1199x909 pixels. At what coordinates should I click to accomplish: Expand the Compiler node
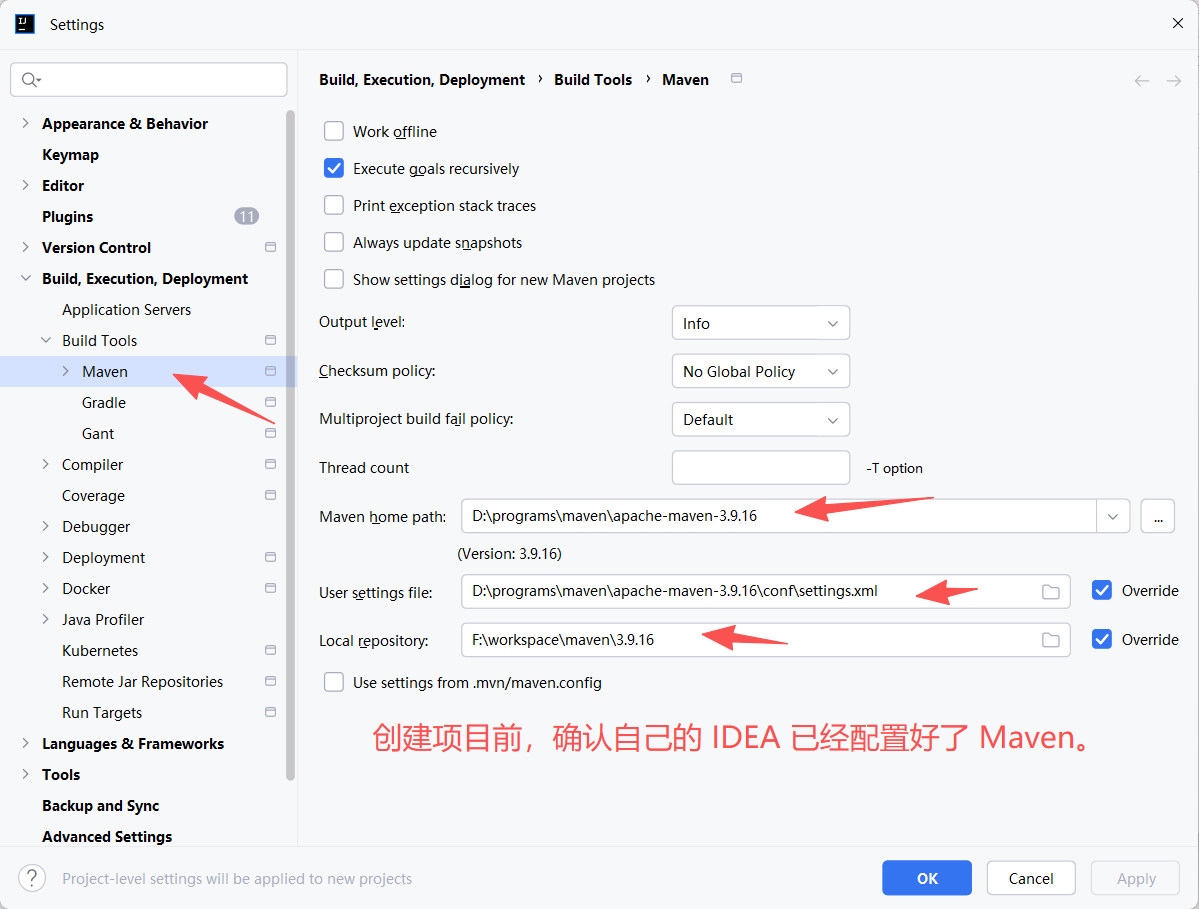[x=46, y=464]
